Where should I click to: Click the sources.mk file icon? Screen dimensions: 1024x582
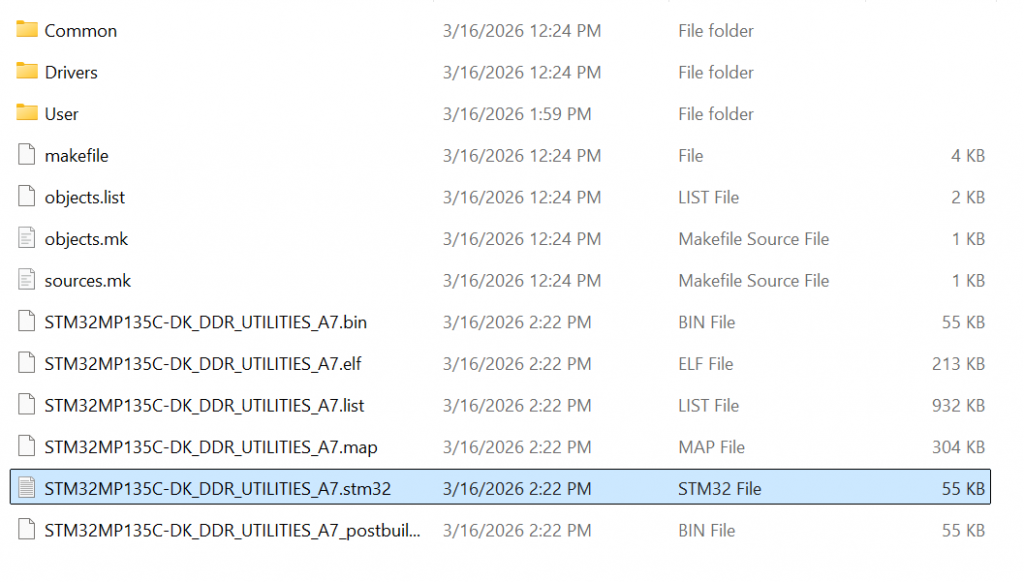pyautogui.click(x=27, y=281)
